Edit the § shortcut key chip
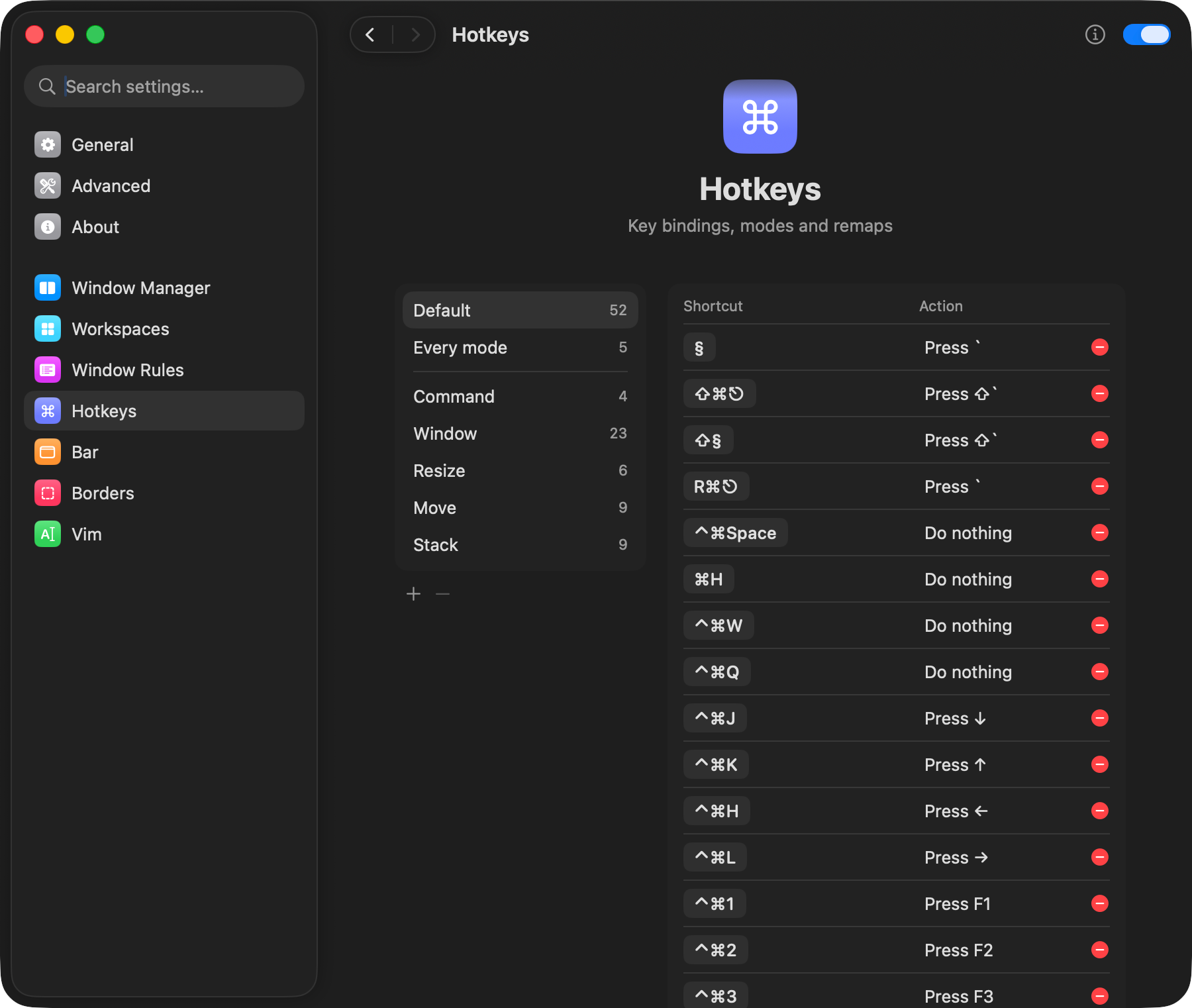 coord(699,347)
